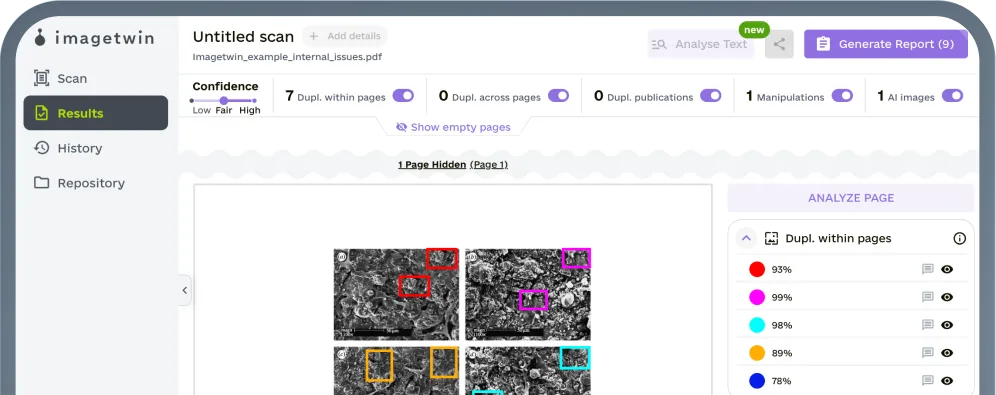This screenshot has height=395, width=996.
Task: Click the History clock icon
Action: [x=41, y=148]
